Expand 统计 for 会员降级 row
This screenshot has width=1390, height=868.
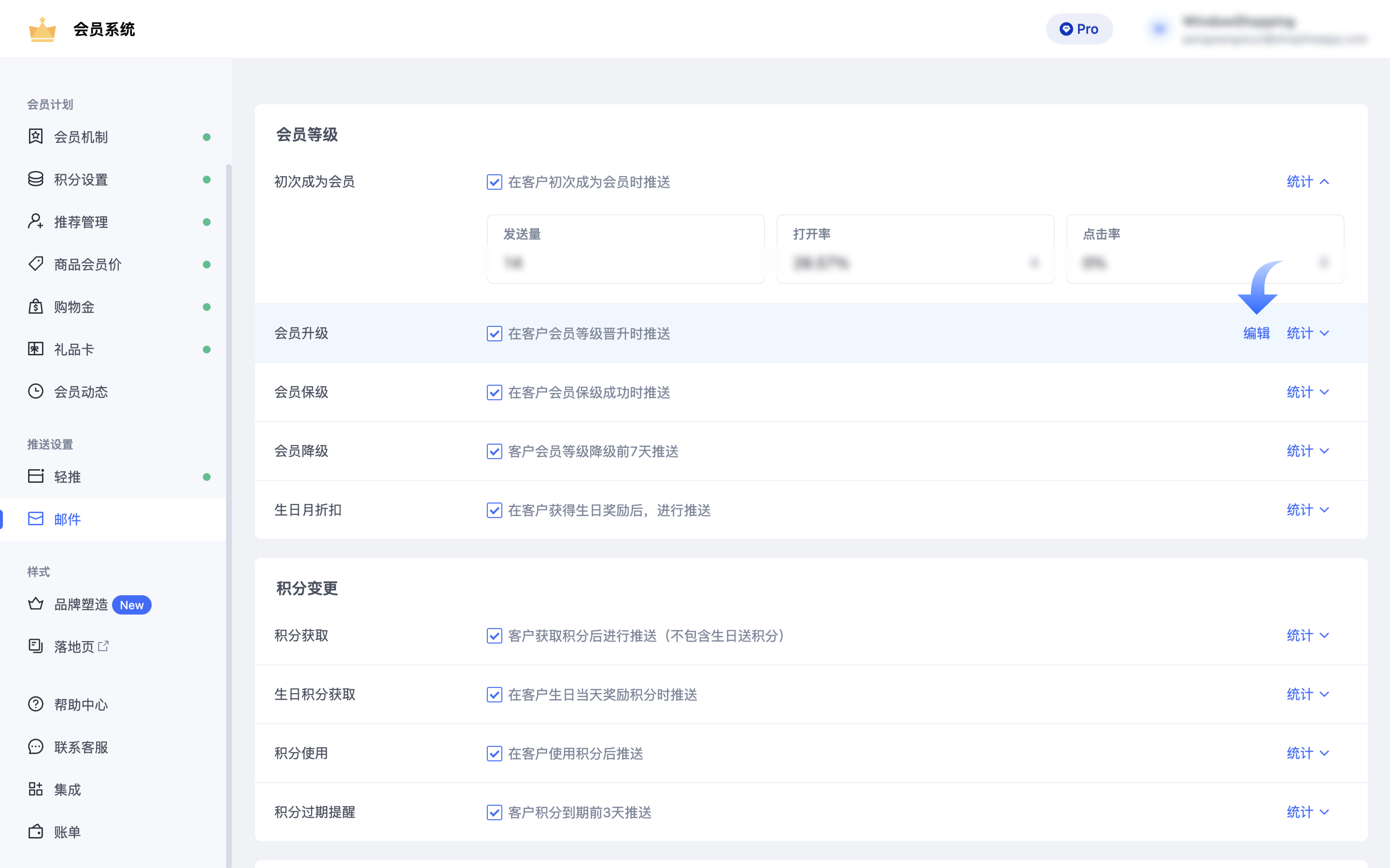tap(1307, 451)
